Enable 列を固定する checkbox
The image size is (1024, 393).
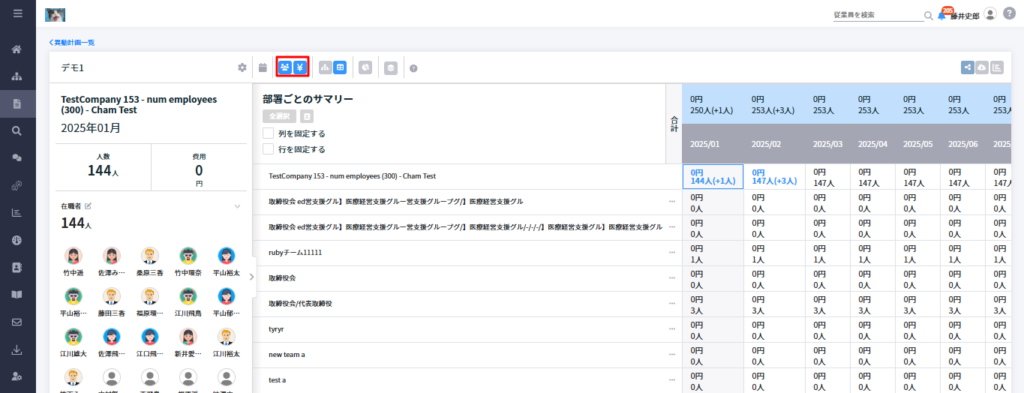[x=268, y=133]
